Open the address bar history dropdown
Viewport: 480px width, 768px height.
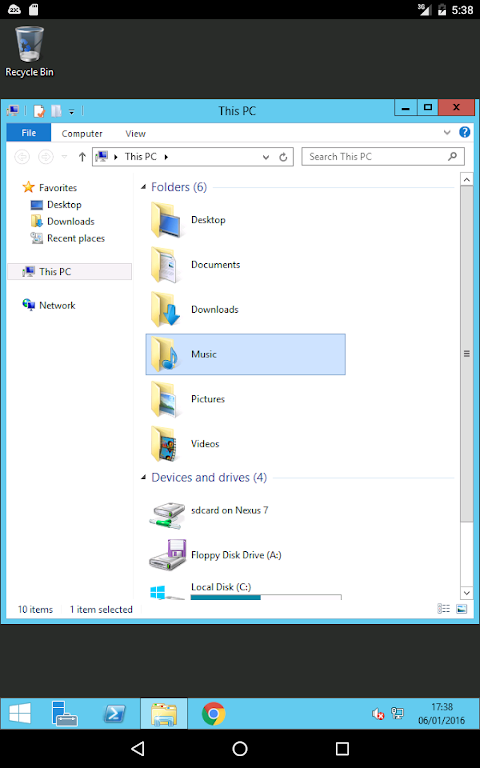(266, 157)
